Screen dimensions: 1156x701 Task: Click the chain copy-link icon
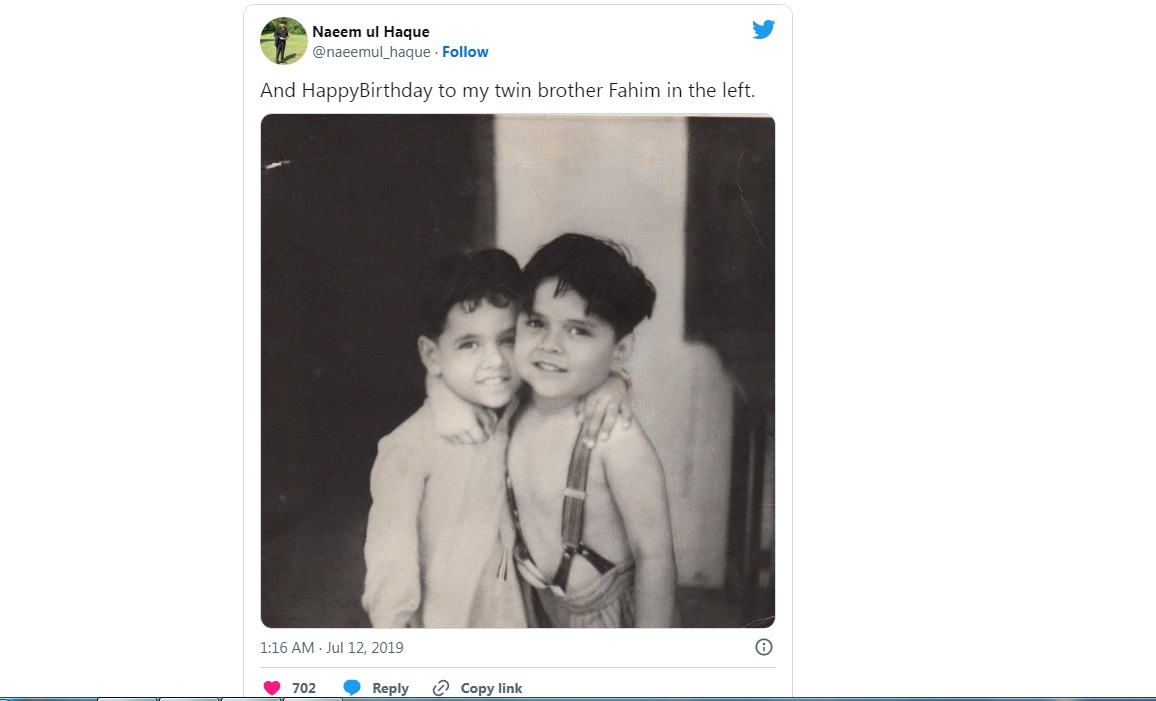tap(441, 688)
